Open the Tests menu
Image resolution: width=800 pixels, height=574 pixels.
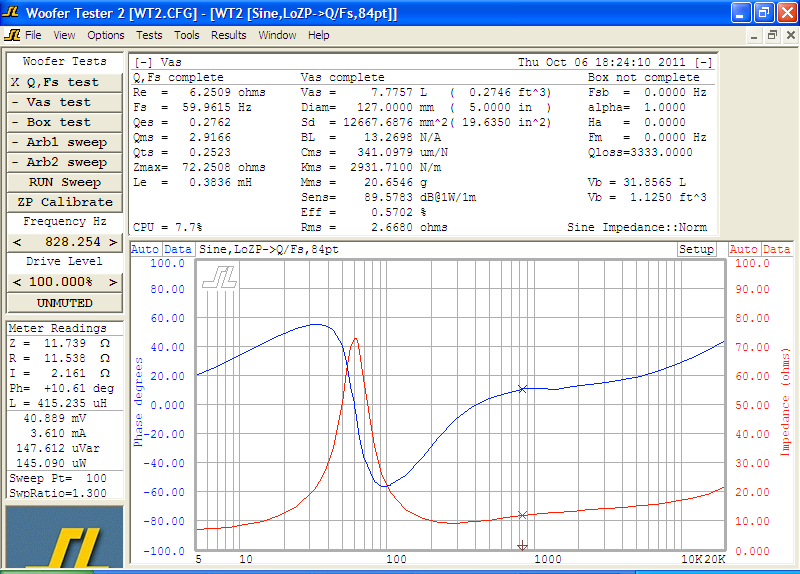[x=149, y=35]
